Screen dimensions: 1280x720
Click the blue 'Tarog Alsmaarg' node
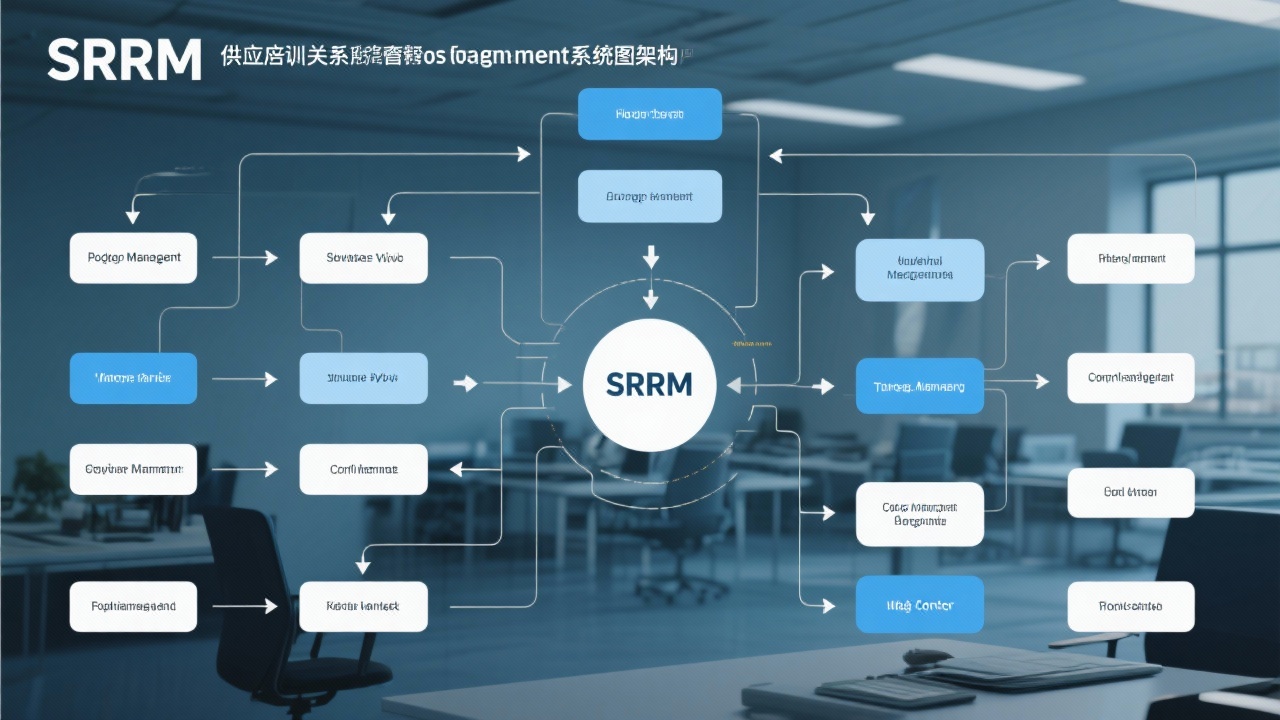[919, 386]
